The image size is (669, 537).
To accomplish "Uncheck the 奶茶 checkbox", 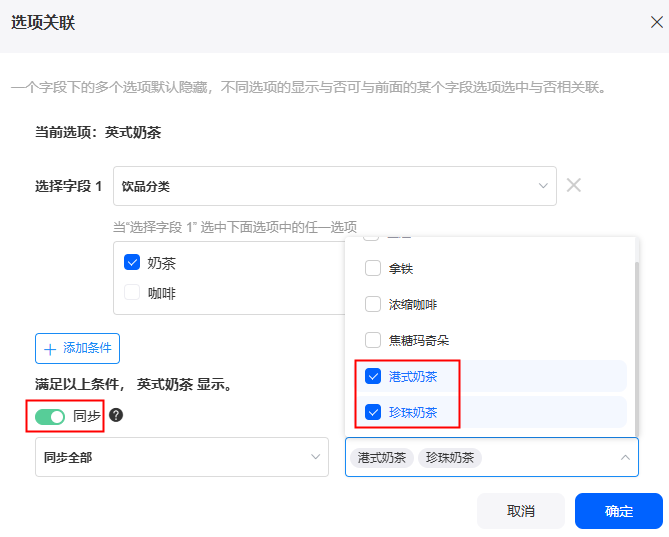I will 132,262.
